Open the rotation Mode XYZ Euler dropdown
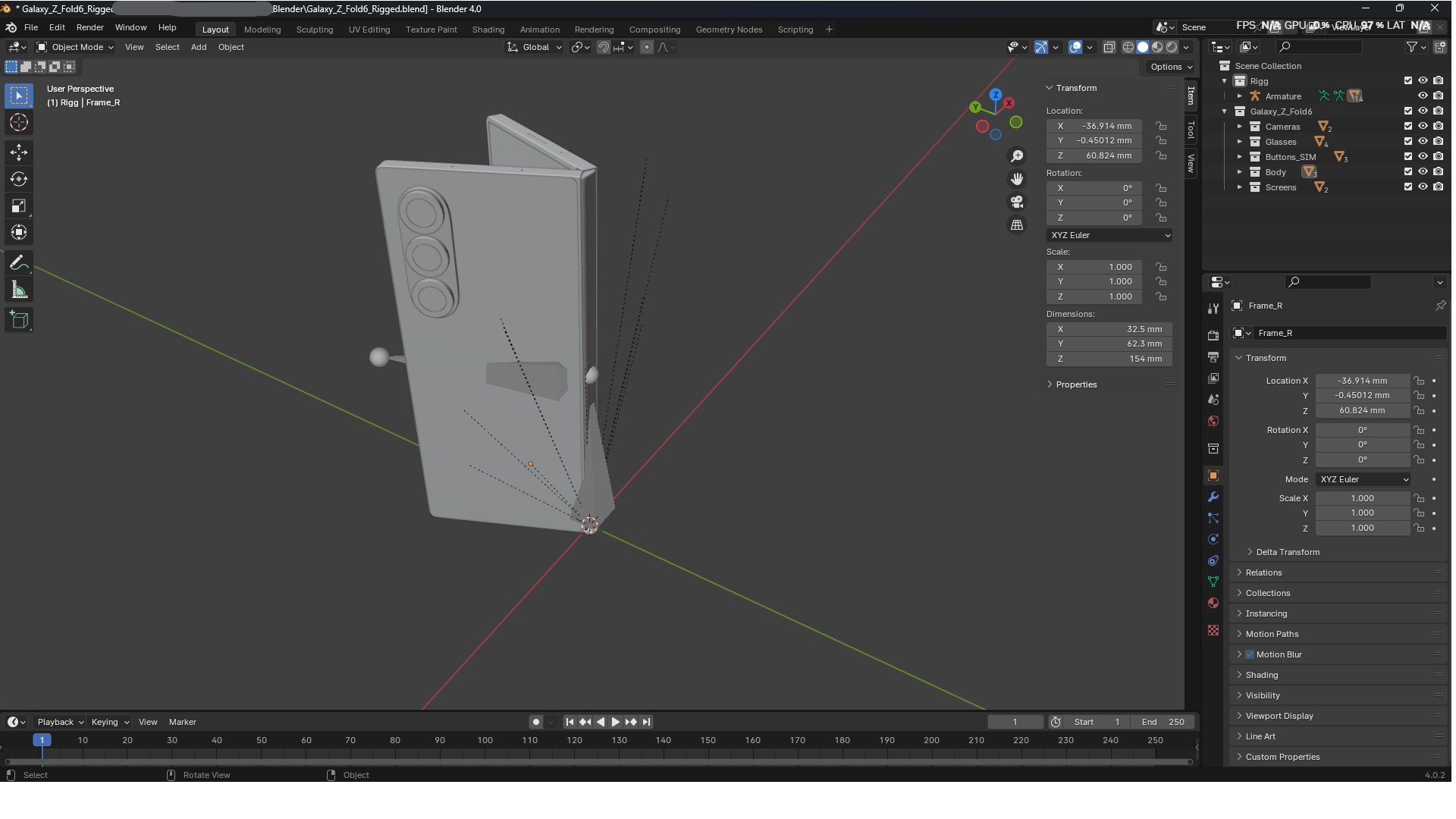 point(1363,479)
